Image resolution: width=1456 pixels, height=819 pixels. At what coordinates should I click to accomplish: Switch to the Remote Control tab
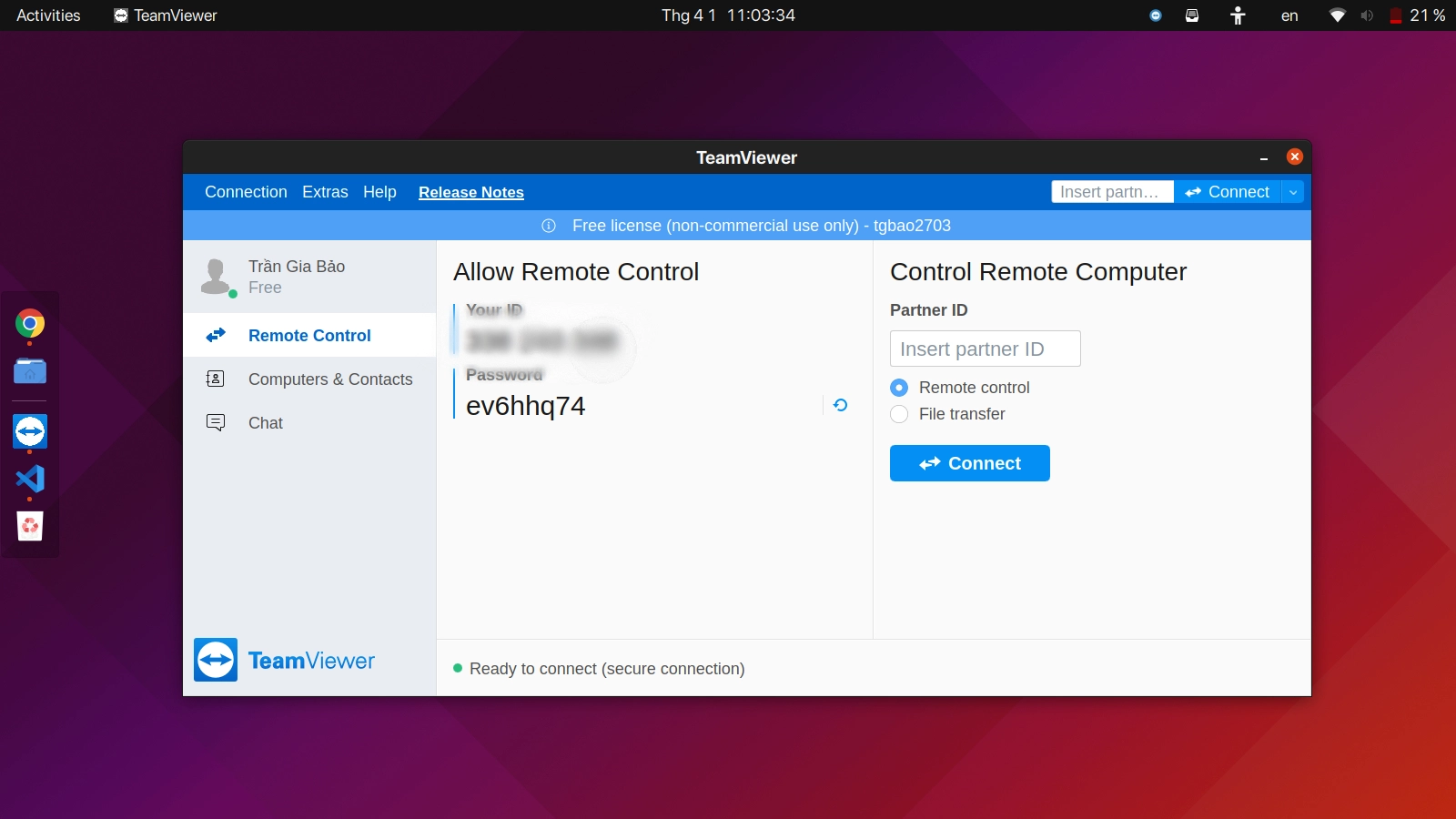click(x=309, y=335)
